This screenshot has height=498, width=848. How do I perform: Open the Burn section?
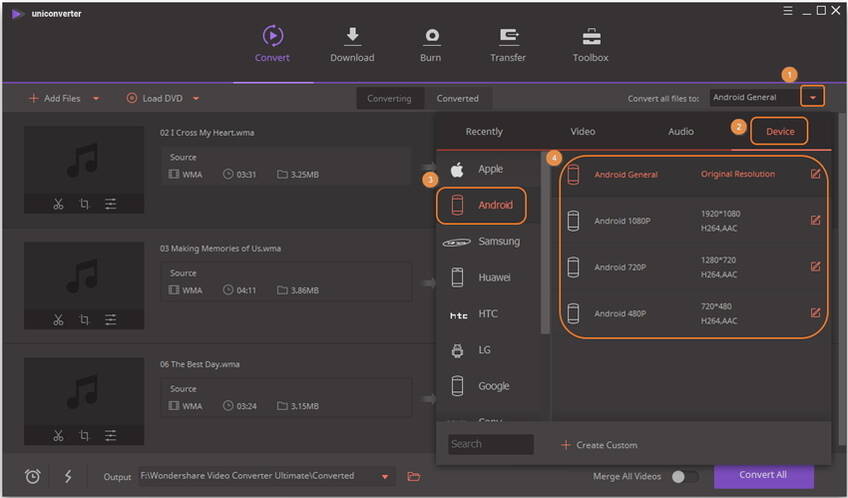point(430,44)
